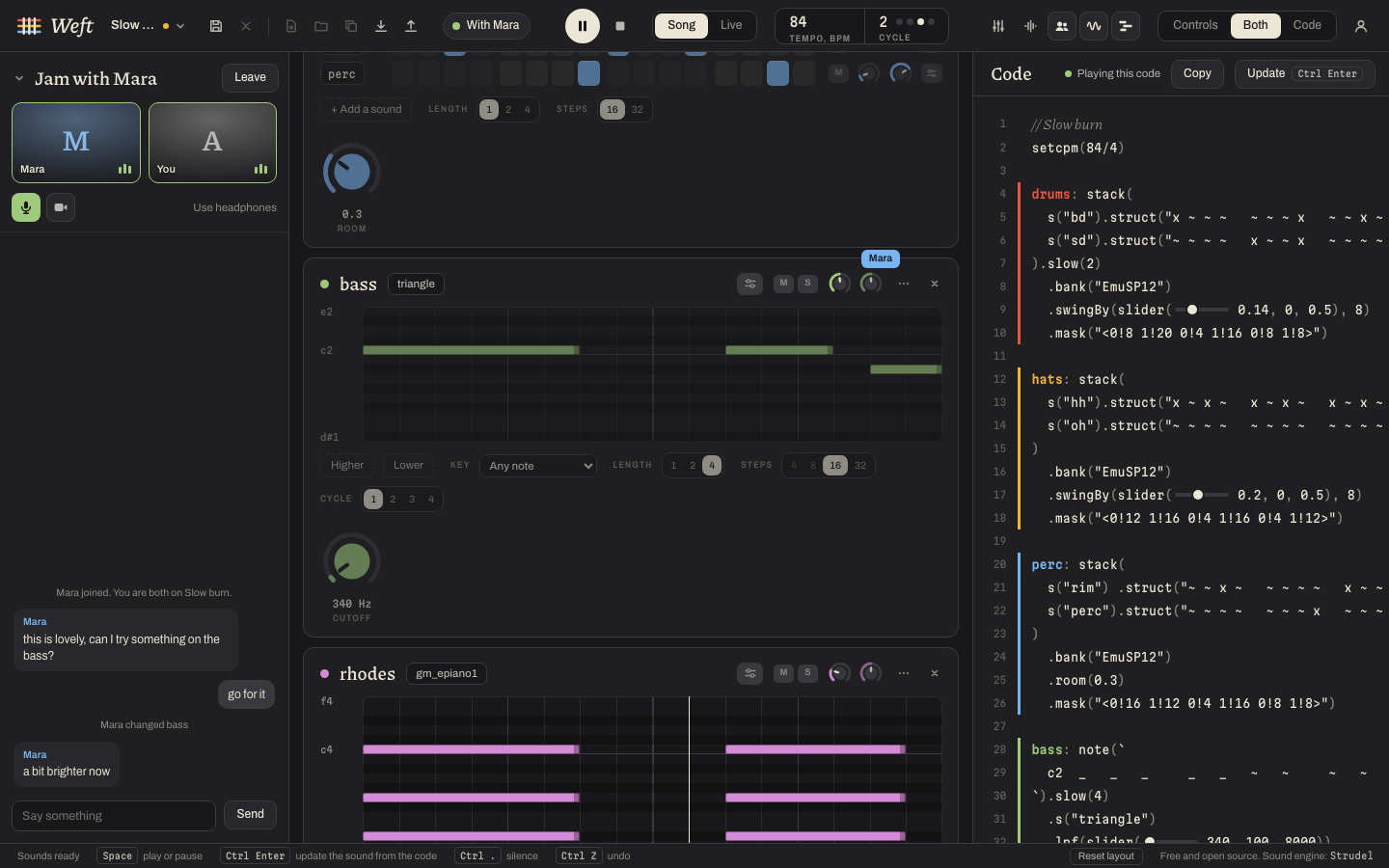This screenshot has width=1389, height=868.
Task: Collapse the Jam with Mara panel
Action: 19,78
